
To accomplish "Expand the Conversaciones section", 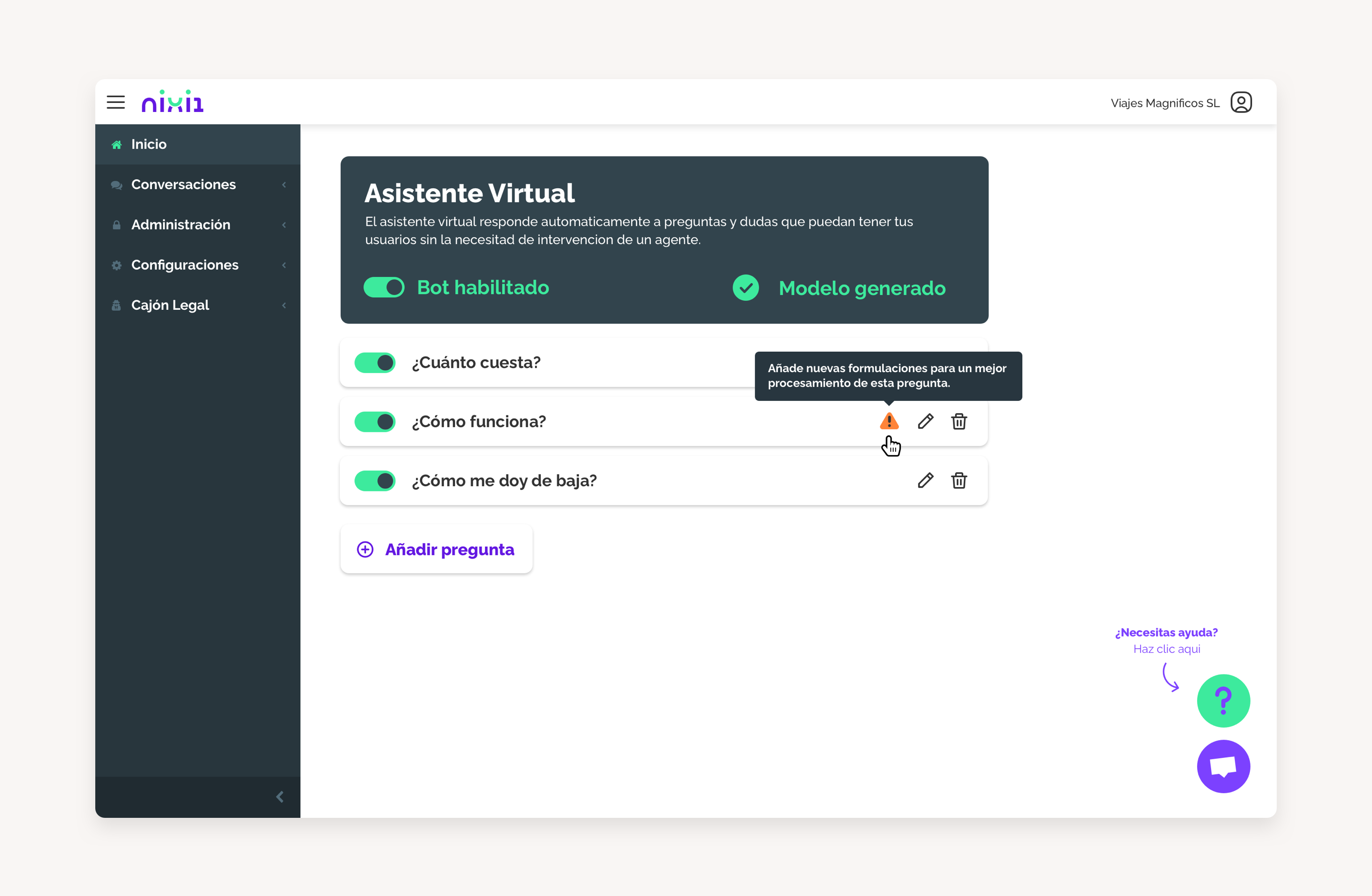I will (184, 184).
